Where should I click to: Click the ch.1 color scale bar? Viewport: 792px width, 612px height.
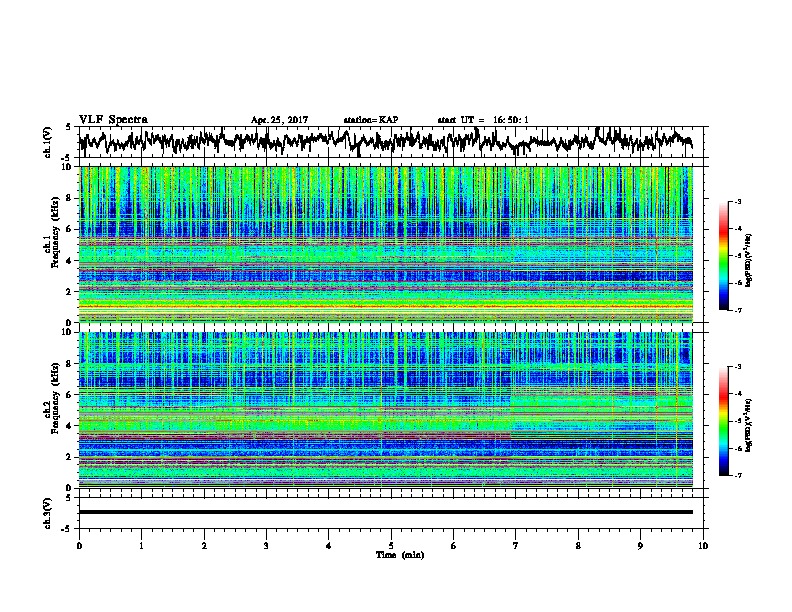coord(723,256)
